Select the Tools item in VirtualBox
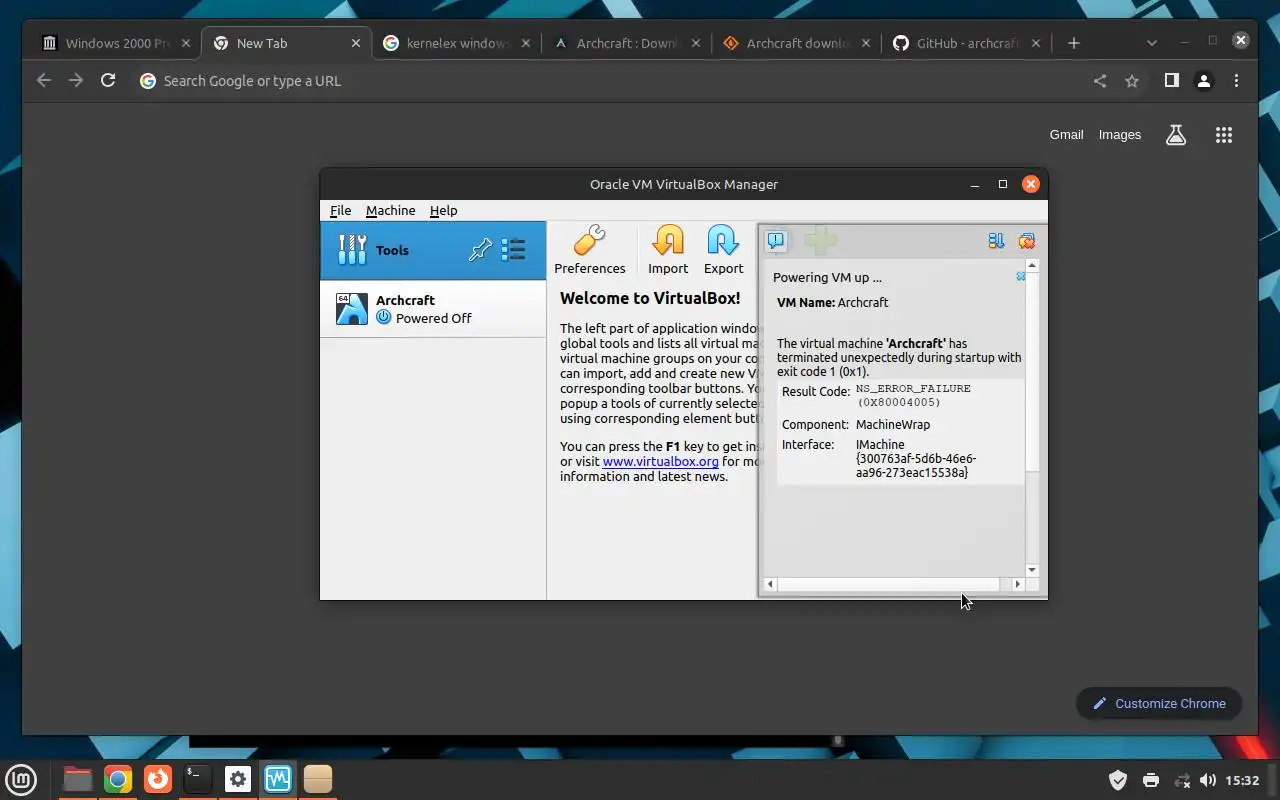Viewport: 1280px width, 800px height. (433, 250)
